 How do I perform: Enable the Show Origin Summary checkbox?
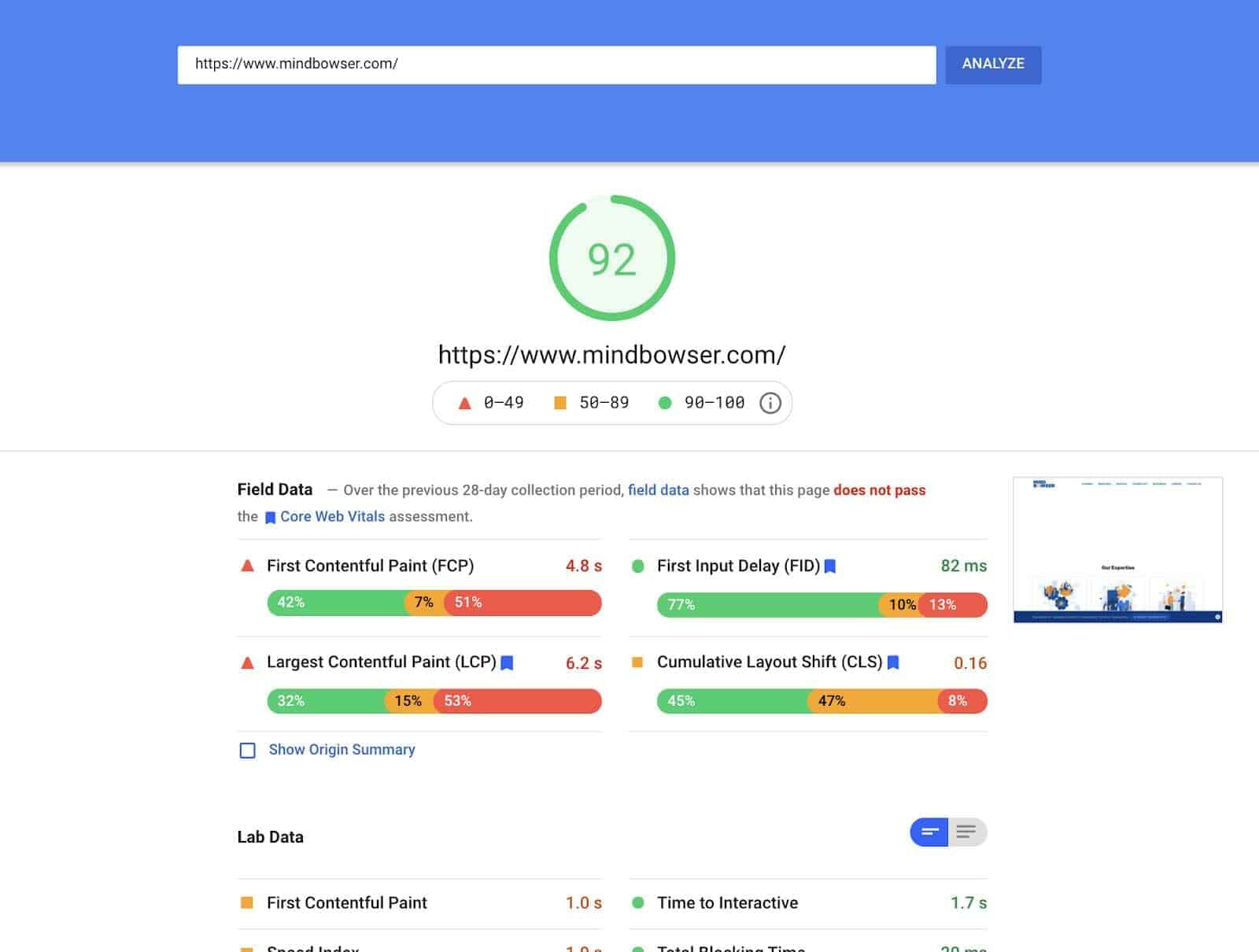click(248, 751)
